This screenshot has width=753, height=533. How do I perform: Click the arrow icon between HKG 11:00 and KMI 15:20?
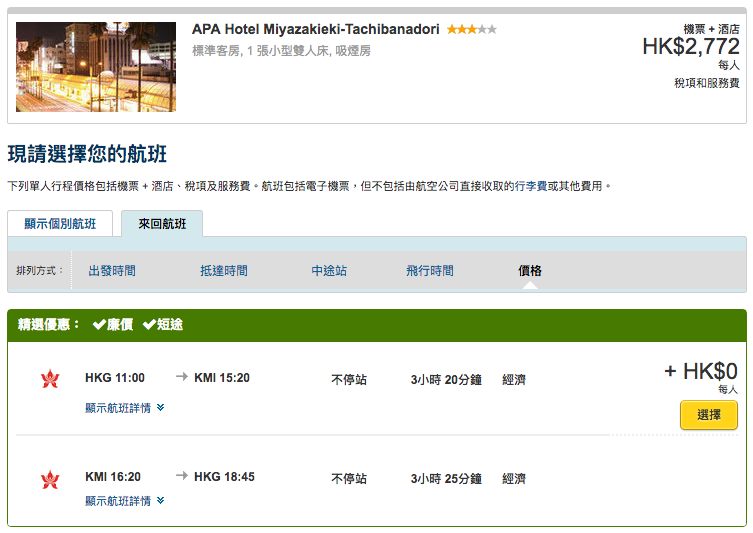click(x=182, y=376)
